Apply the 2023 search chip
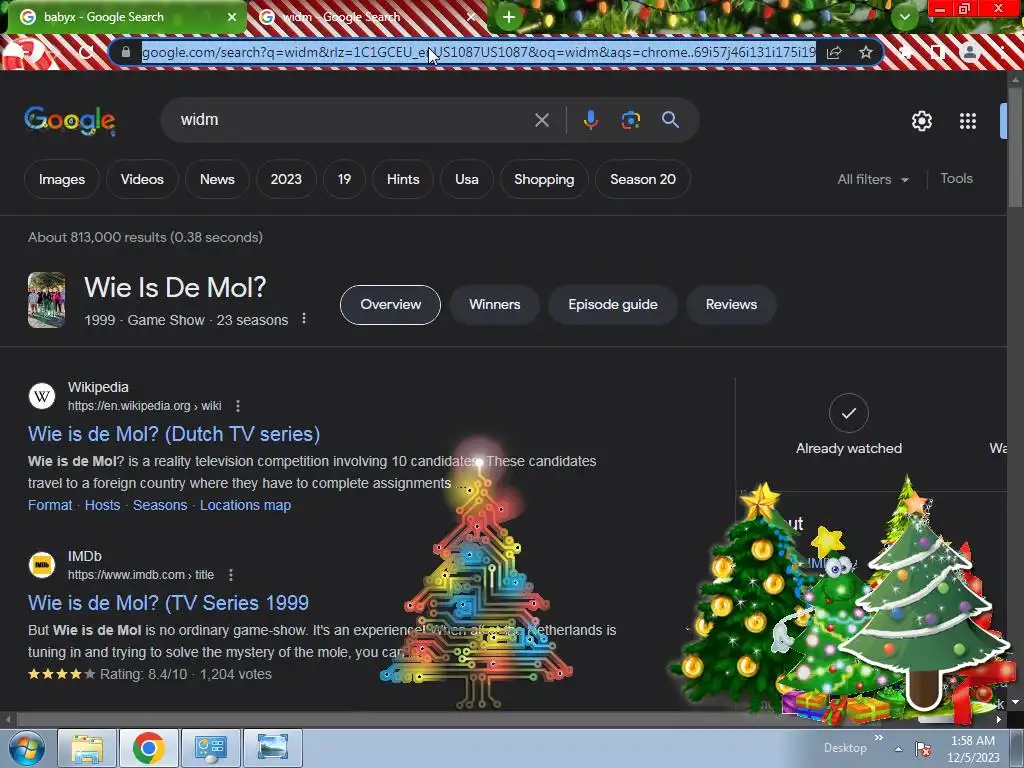Screen dimensions: 1024x768 (x=286, y=180)
